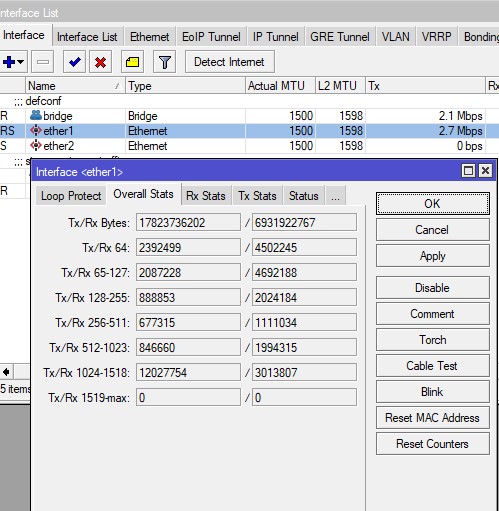Open the Status tab
Viewport: 499px width, 511px height.
pyautogui.click(x=304, y=196)
